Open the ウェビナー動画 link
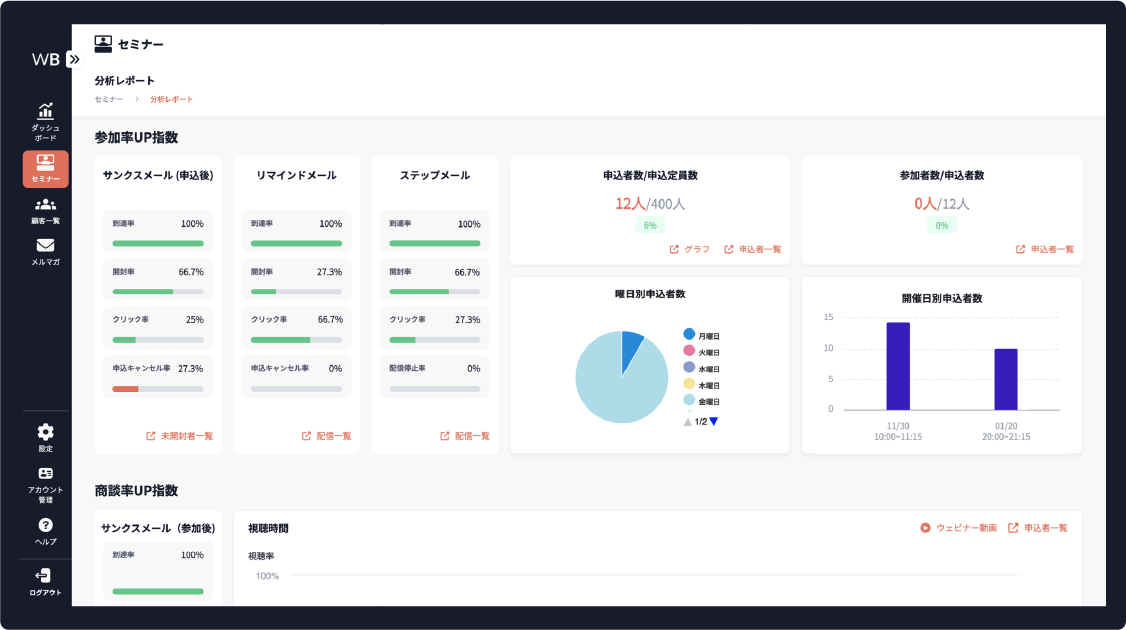Screen dimensions: 1126x630 point(958,528)
